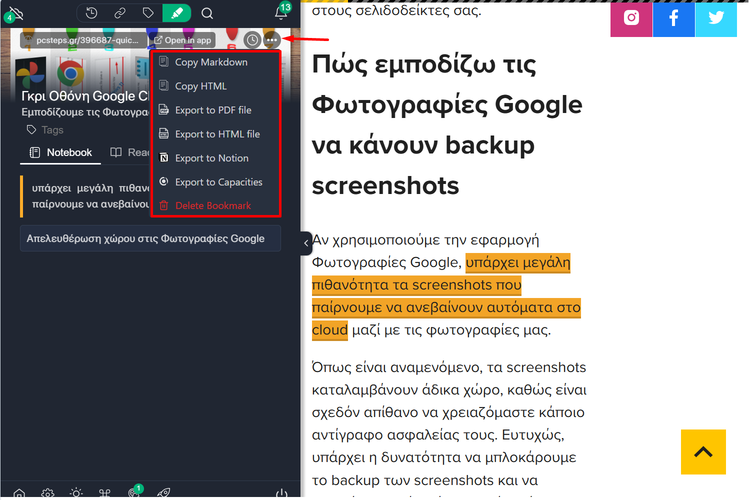Click the cloud sync off icon

[14, 13]
